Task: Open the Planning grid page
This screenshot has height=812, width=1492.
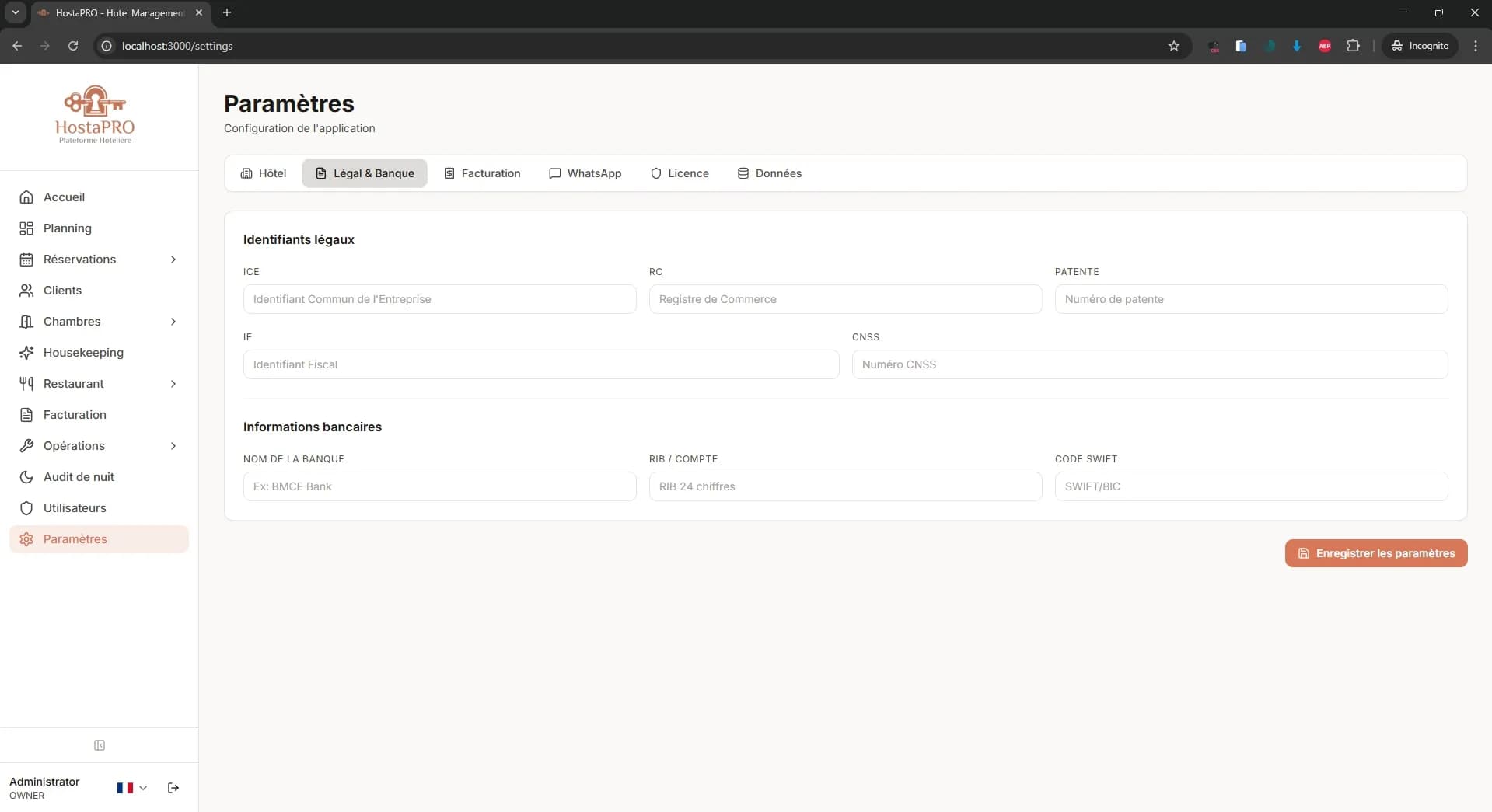Action: 67,228
